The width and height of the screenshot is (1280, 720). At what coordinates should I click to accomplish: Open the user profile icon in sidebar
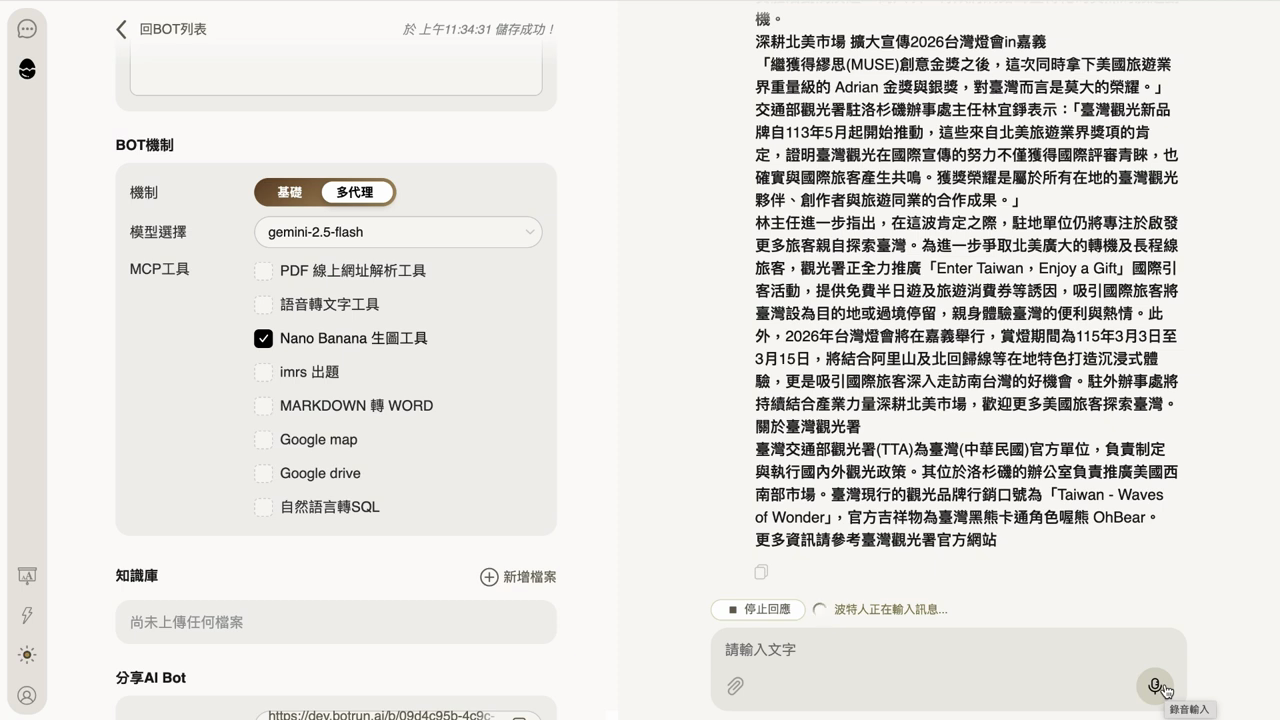(27, 696)
